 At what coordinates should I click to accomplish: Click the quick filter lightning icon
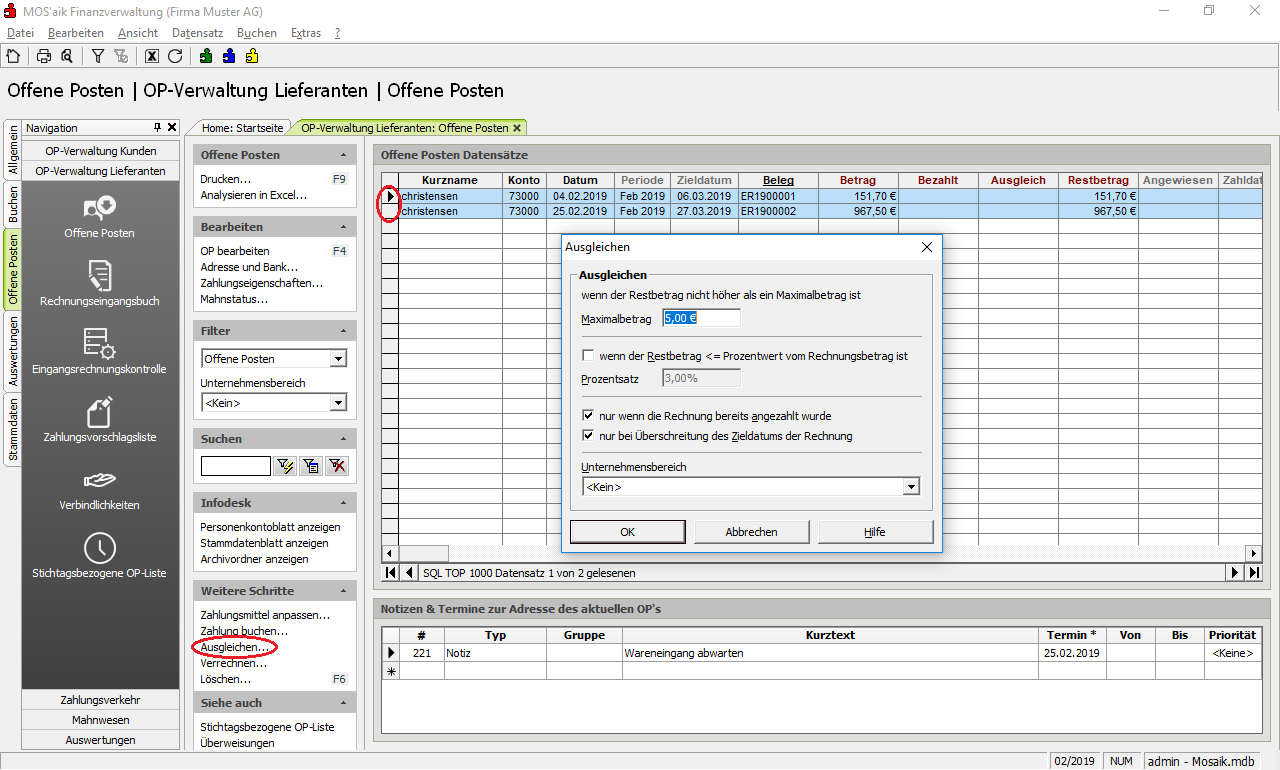tap(285, 466)
